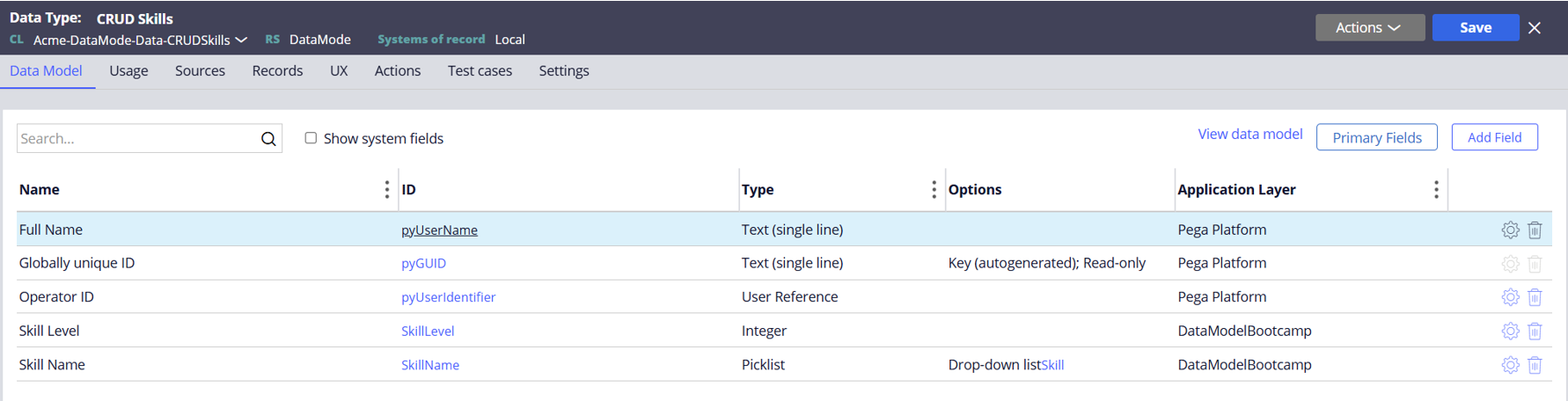The image size is (1568, 401).
Task: Delete the Full Name field via trash icon
Action: (1535, 230)
